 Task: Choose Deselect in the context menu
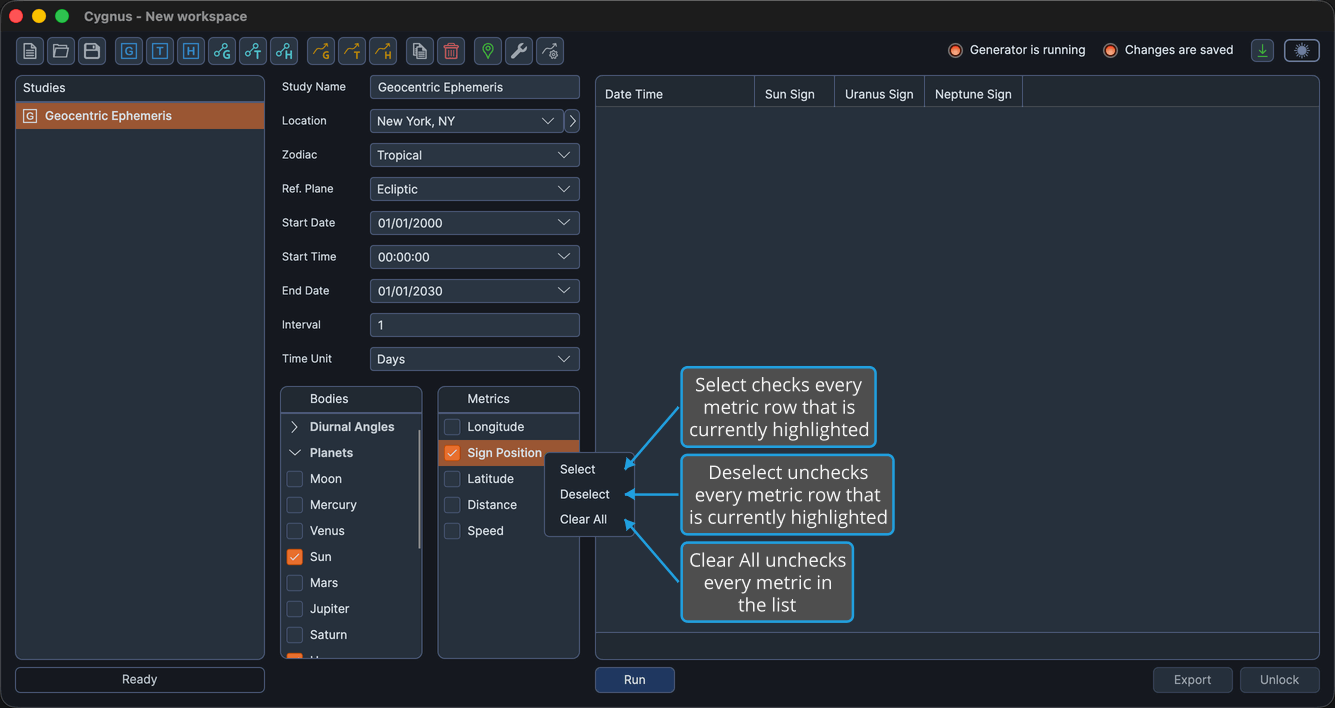coord(589,494)
